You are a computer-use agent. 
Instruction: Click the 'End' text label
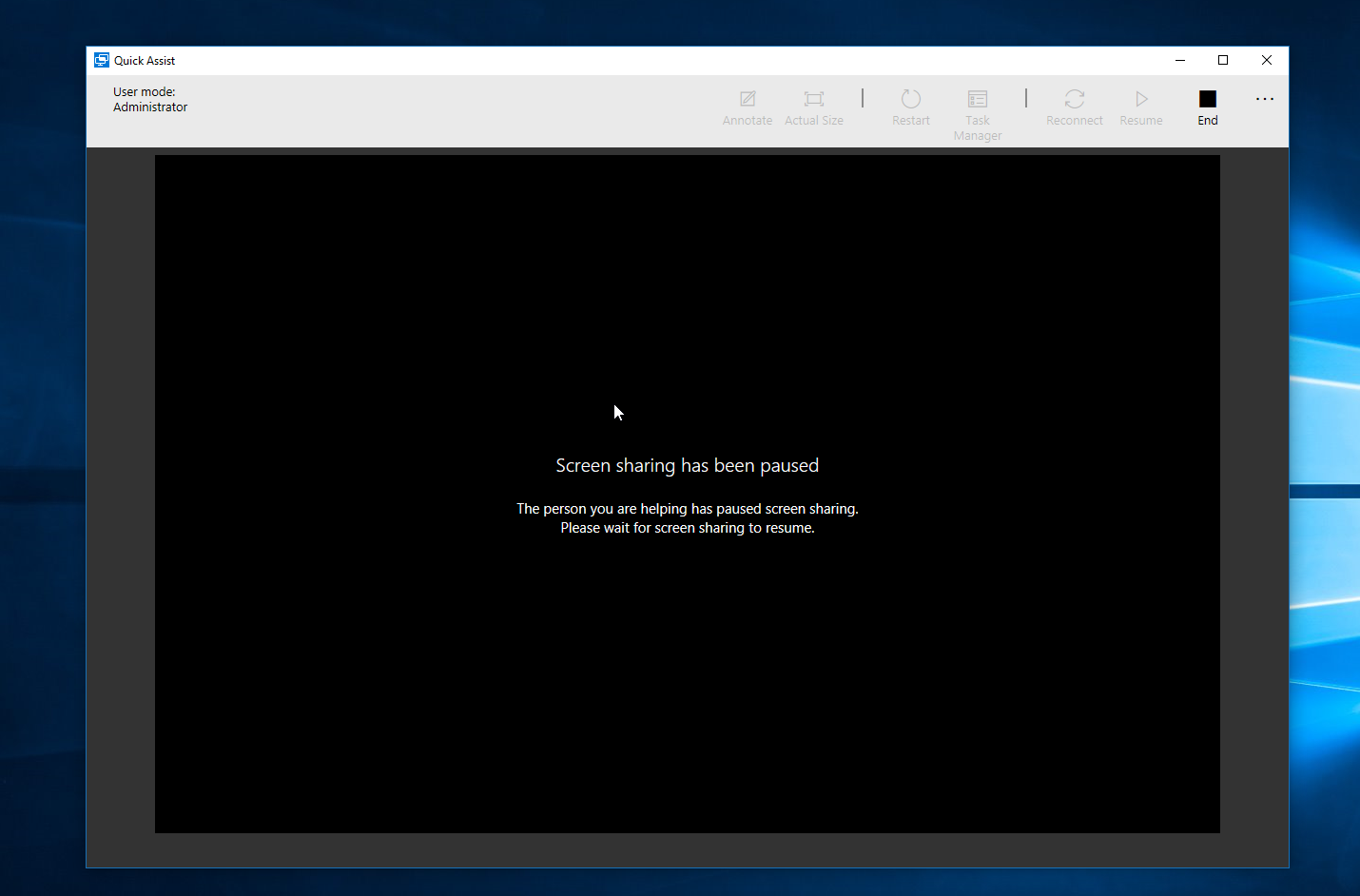click(1208, 121)
